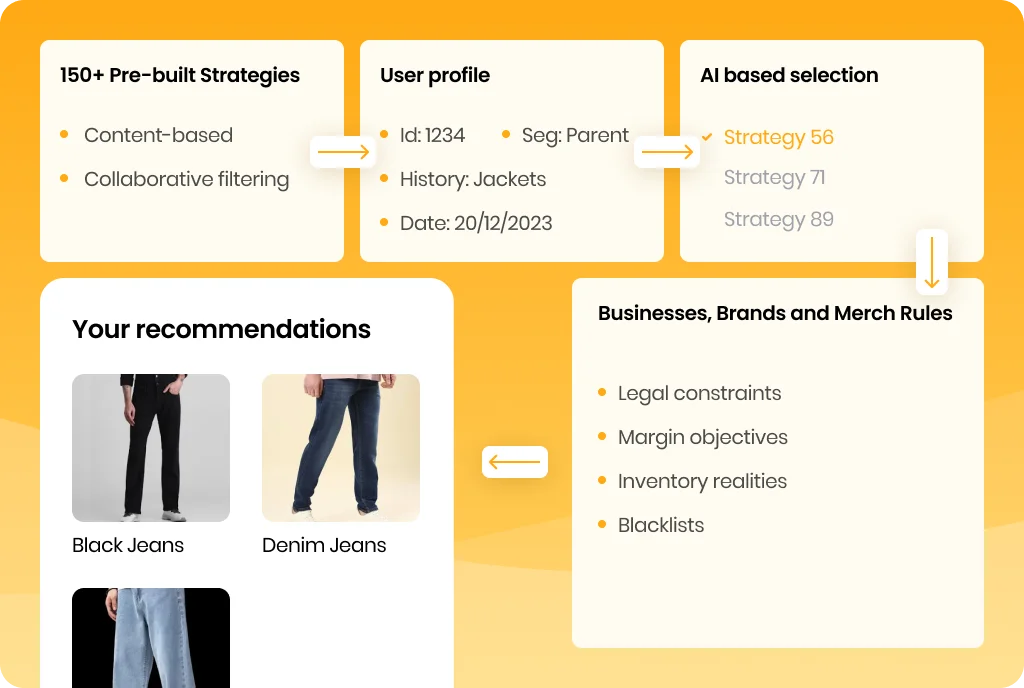
Task: Select the Content-based bullet item
Action: tap(159, 135)
